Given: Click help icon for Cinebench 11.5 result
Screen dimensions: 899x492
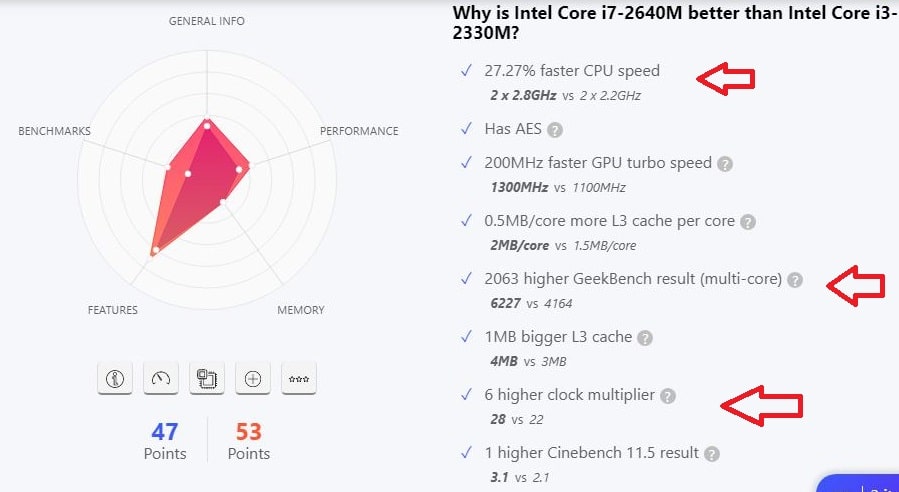Looking at the screenshot, I should click(712, 454).
